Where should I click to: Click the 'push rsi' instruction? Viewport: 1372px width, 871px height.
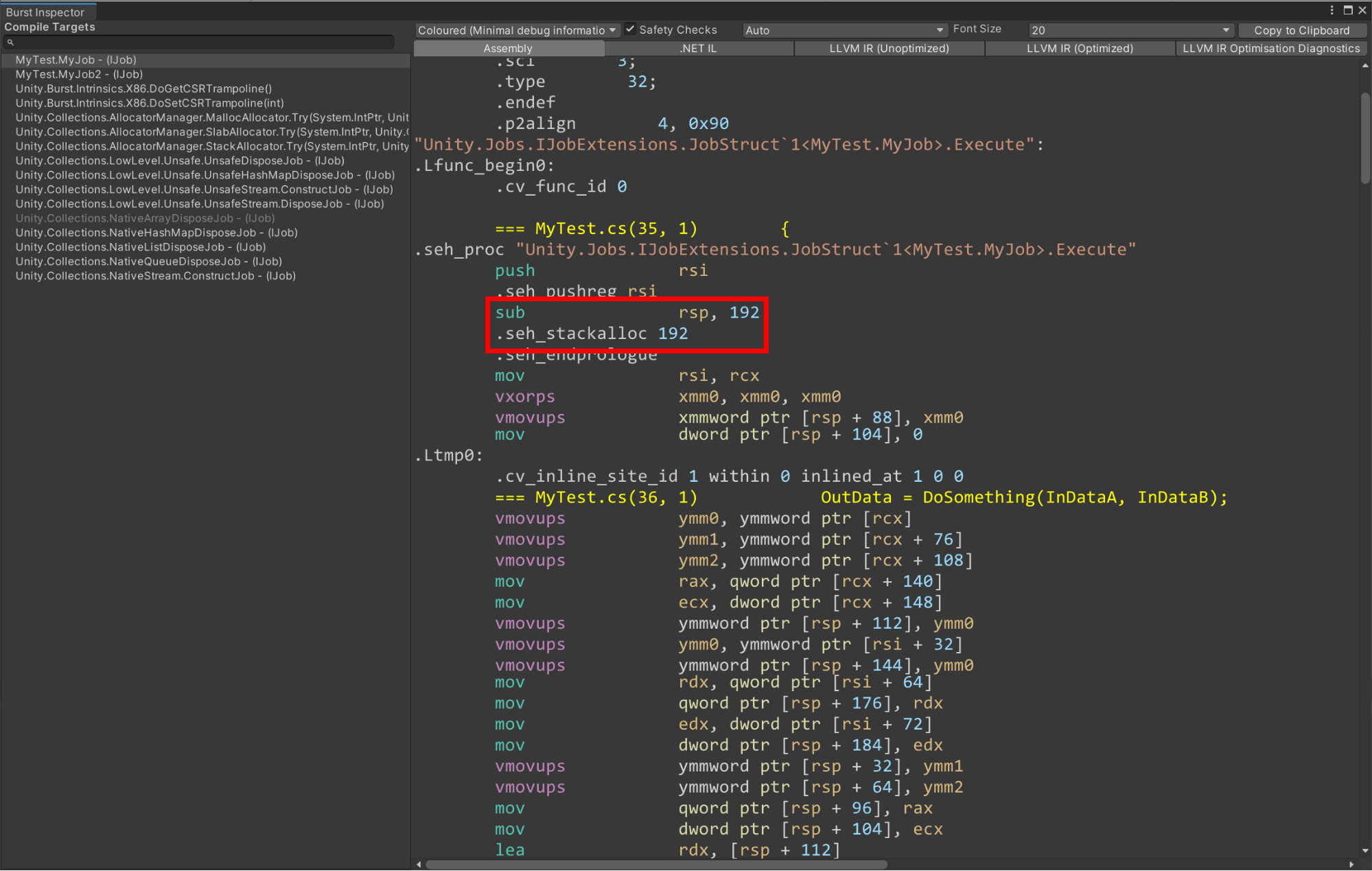pyautogui.click(x=601, y=271)
